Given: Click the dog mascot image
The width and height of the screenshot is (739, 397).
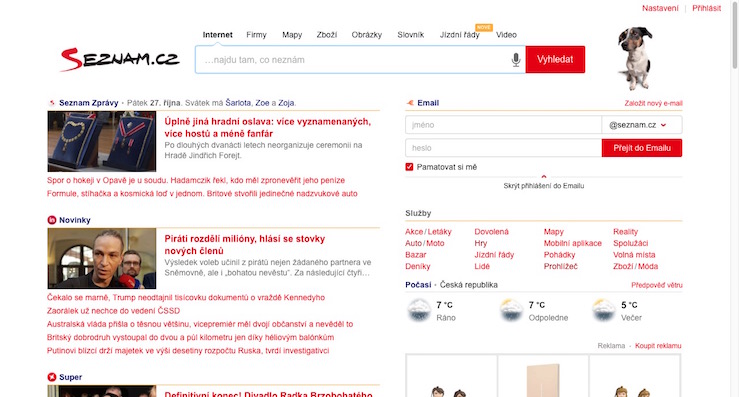Looking at the screenshot, I should tap(635, 58).
